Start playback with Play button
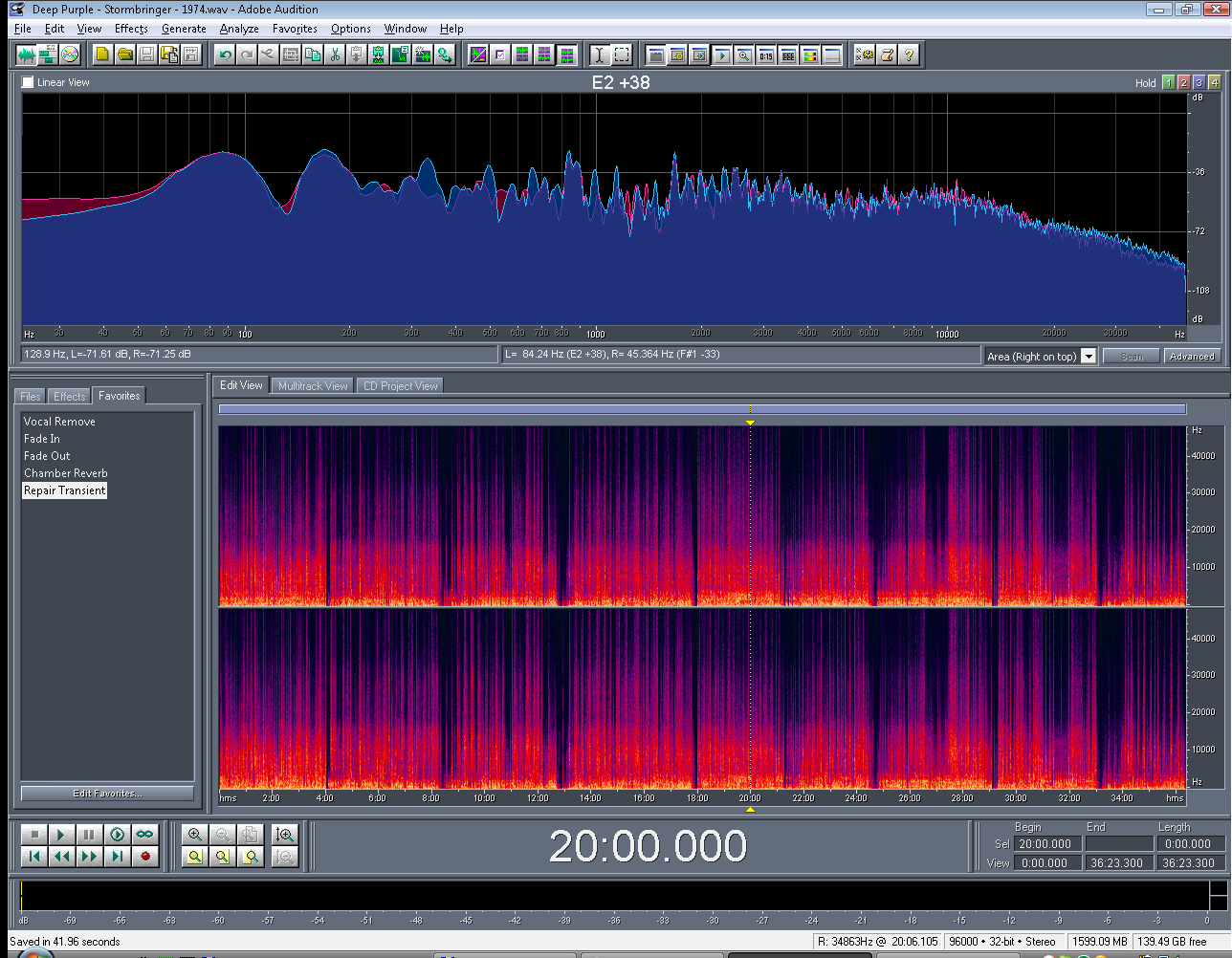This screenshot has height=958, width=1232. pyautogui.click(x=62, y=835)
